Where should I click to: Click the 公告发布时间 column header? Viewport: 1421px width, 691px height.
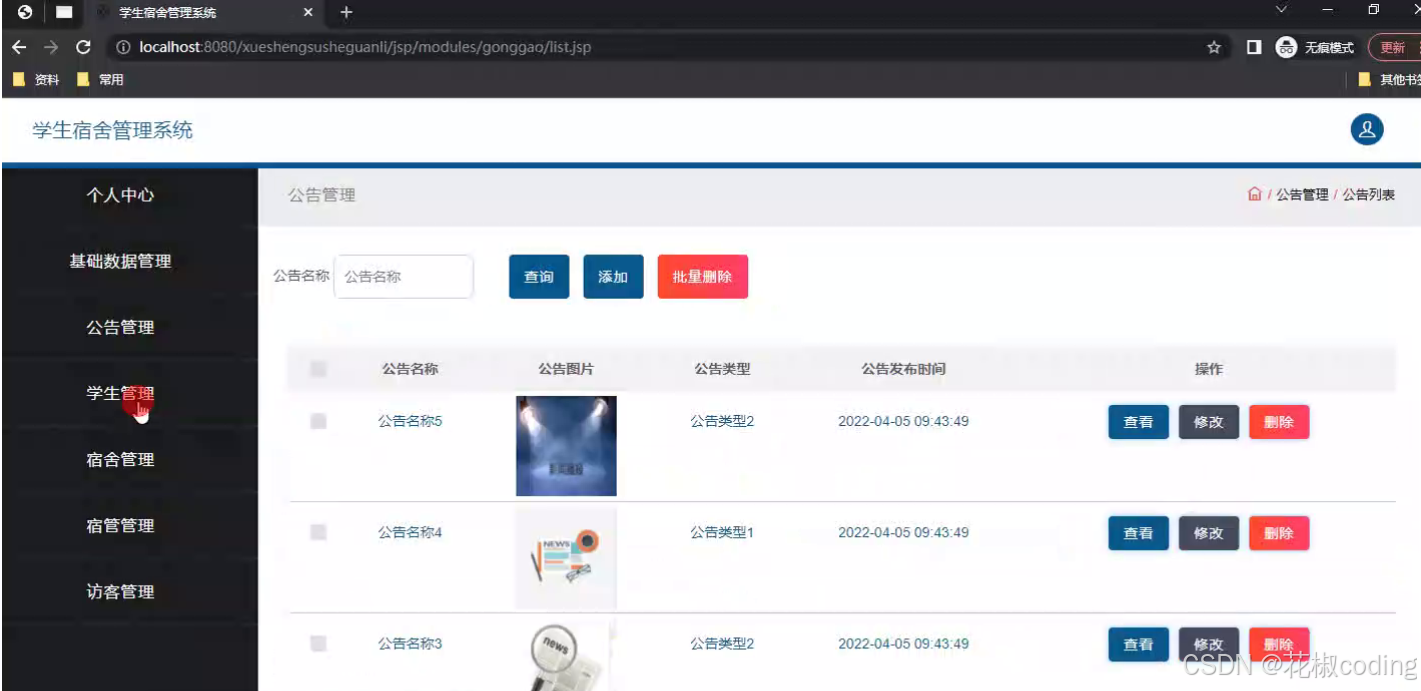(x=903, y=369)
